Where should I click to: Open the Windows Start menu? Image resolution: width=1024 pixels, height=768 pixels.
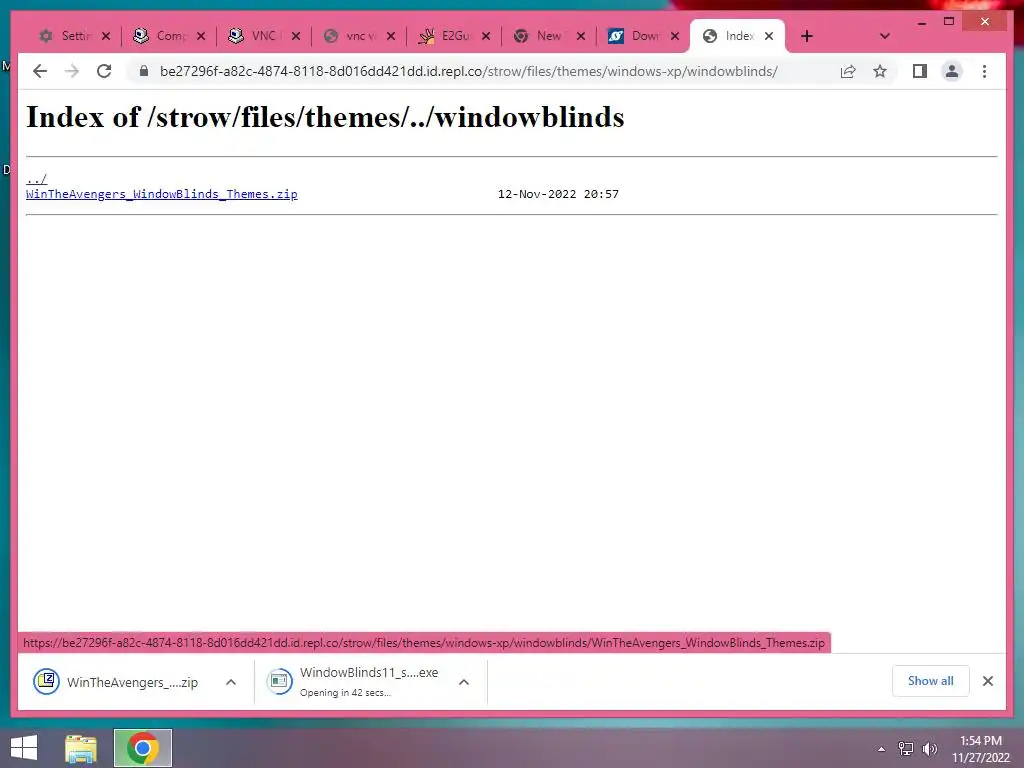[24, 748]
